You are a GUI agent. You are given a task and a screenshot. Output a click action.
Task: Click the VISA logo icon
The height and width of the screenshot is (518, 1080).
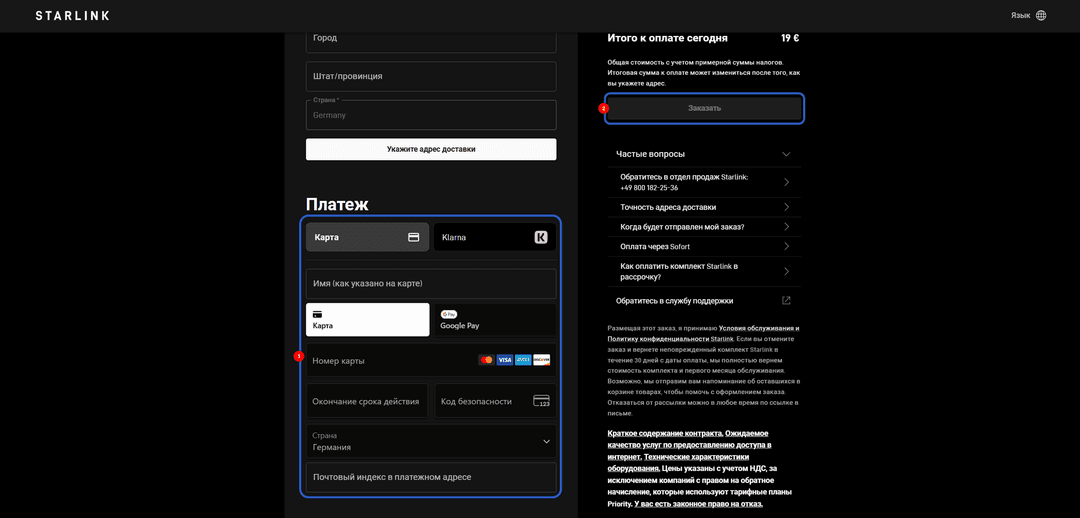click(505, 360)
